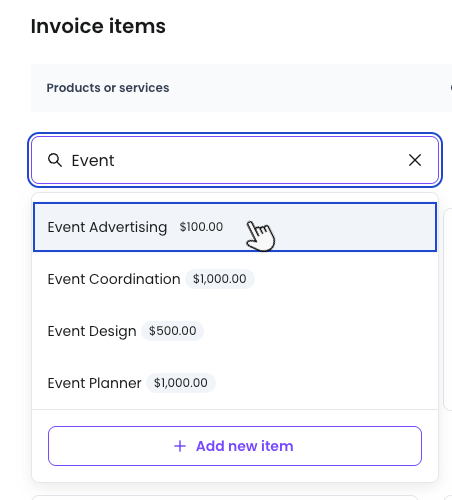The width and height of the screenshot is (452, 500).
Task: Focus the search box containing Event
Action: click(235, 160)
